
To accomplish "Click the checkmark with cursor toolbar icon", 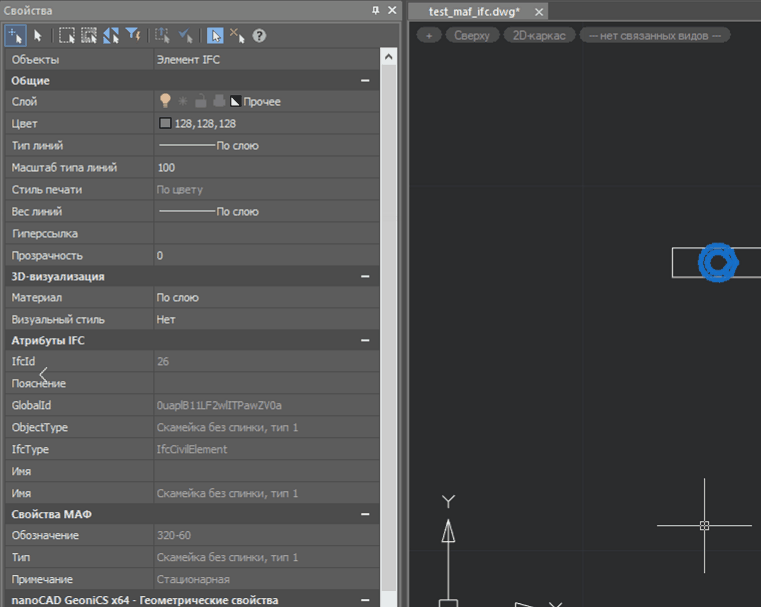I will click(x=185, y=35).
